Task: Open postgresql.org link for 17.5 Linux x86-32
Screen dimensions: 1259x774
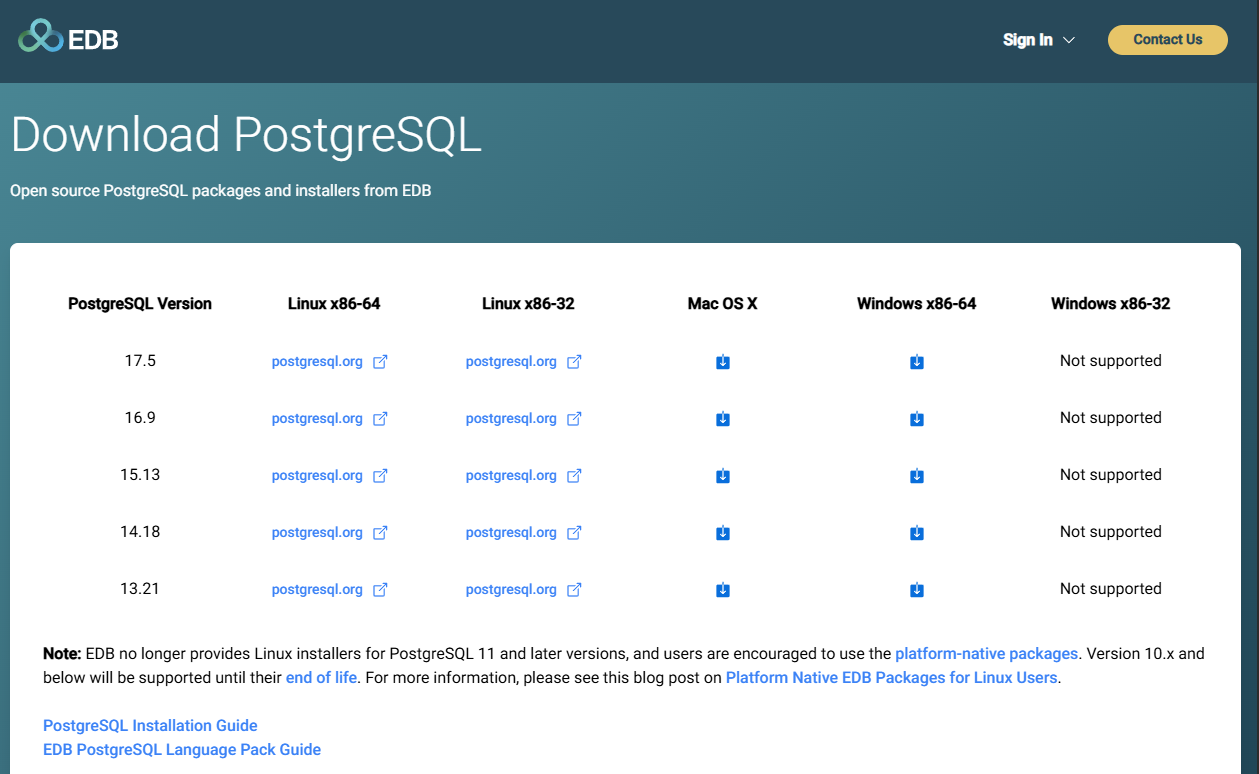Action: [x=511, y=362]
